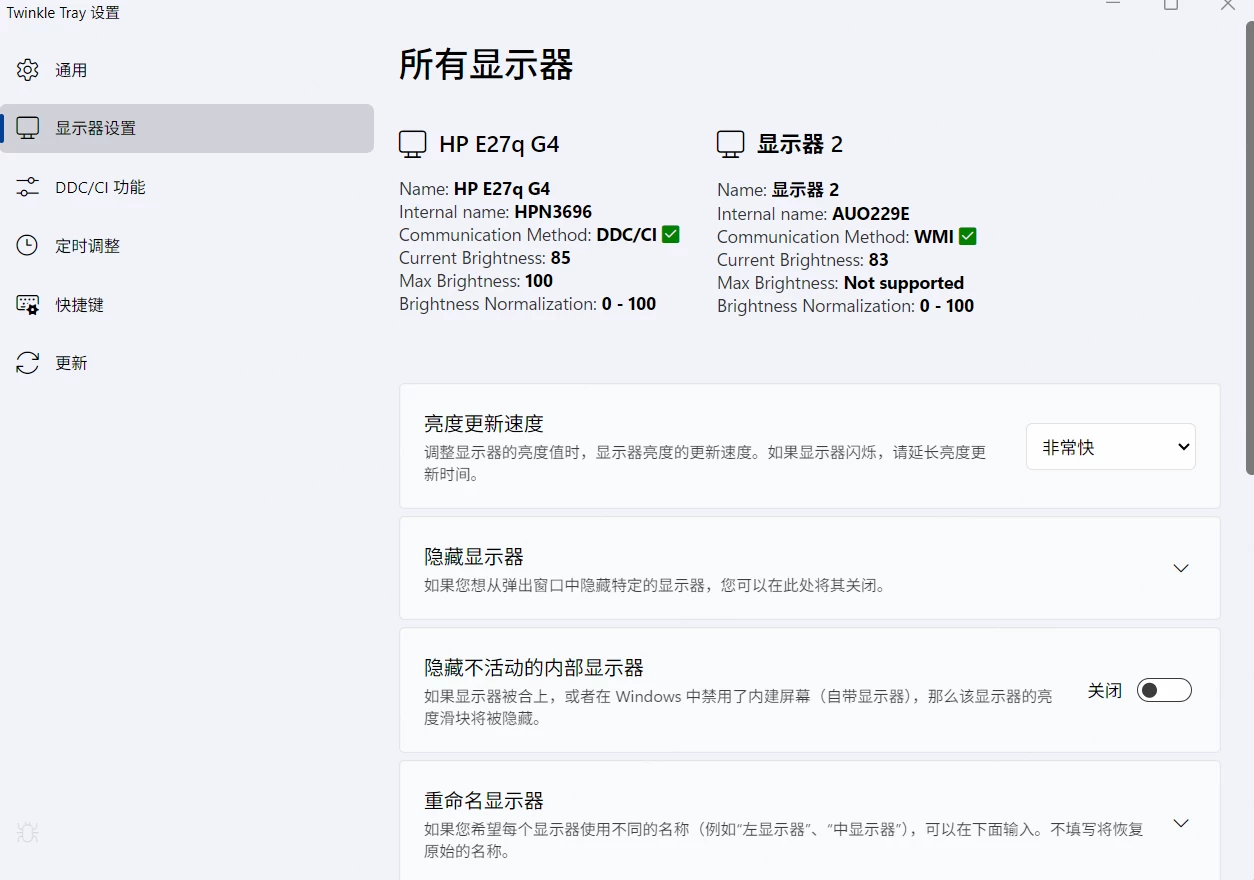Click the faded bug icon at sidebar bottom
Viewport: 1254px width, 880px height.
pos(28,832)
